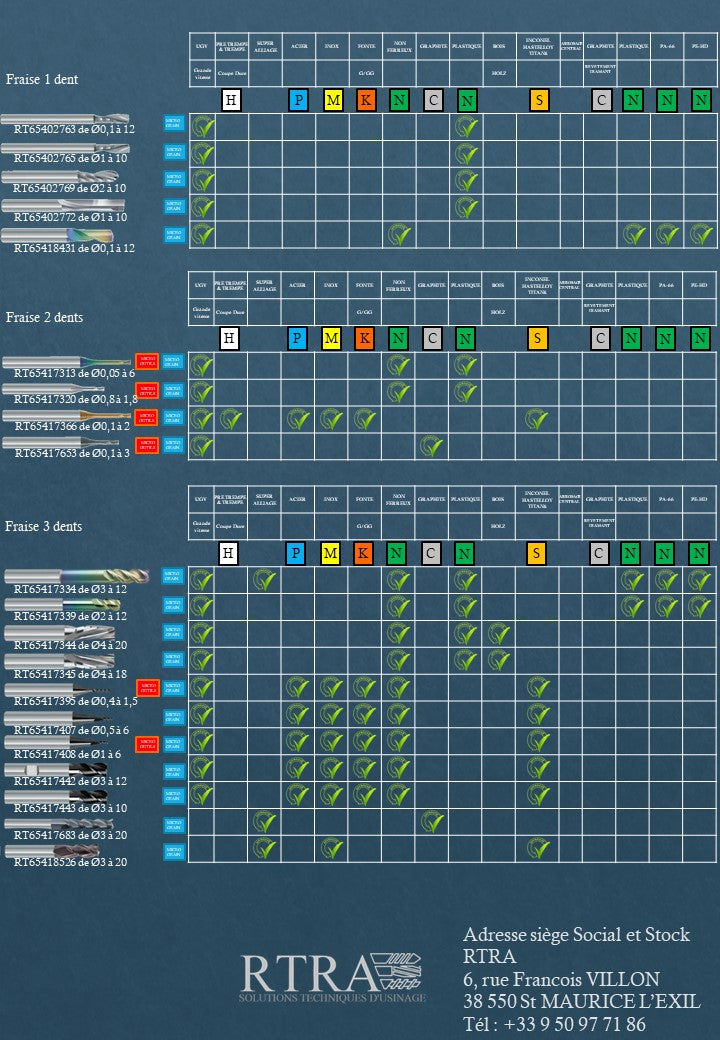Click the RT65417366 gold-tipped mill image
Image resolution: width=720 pixels, height=1040 pixels.
(66, 416)
